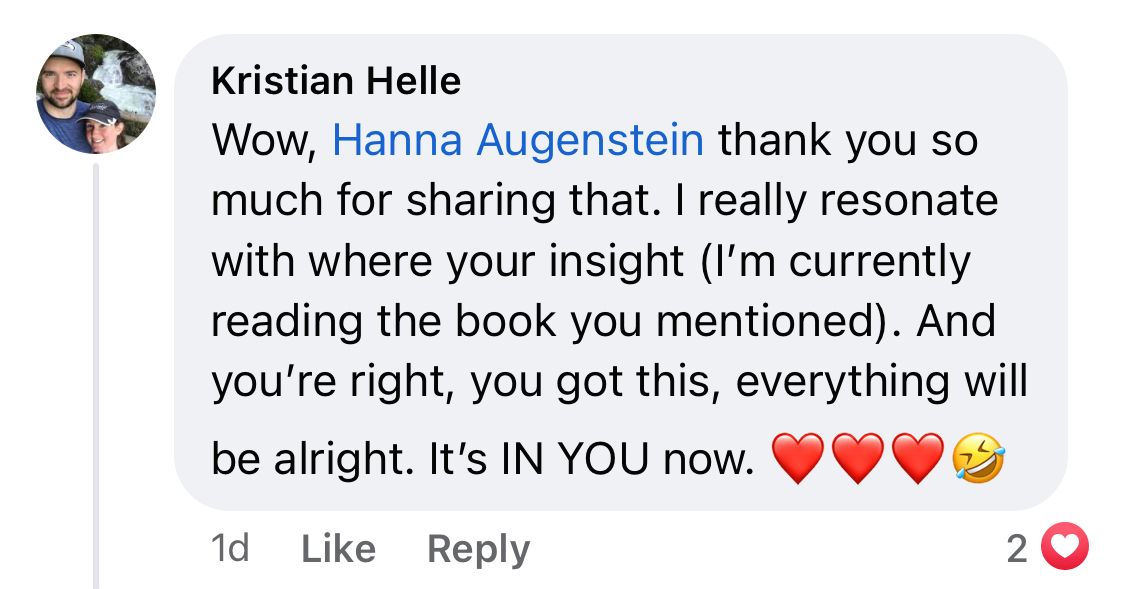Click the sentence "It's IN YOU now."

click(x=591, y=458)
